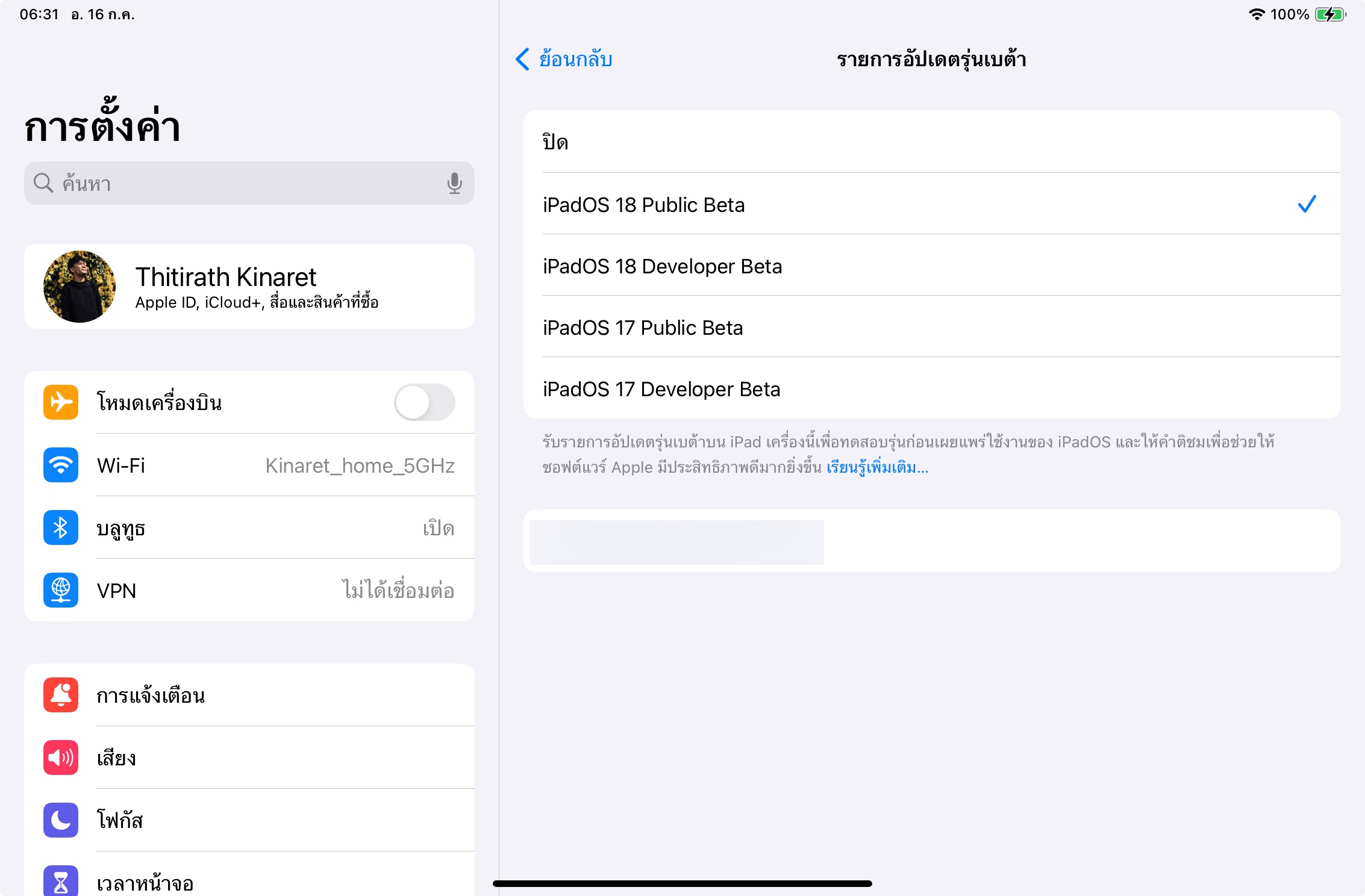Viewport: 1365px width, 896px height.
Task: Go back using the ย้อนกลับ chevron
Action: click(523, 59)
